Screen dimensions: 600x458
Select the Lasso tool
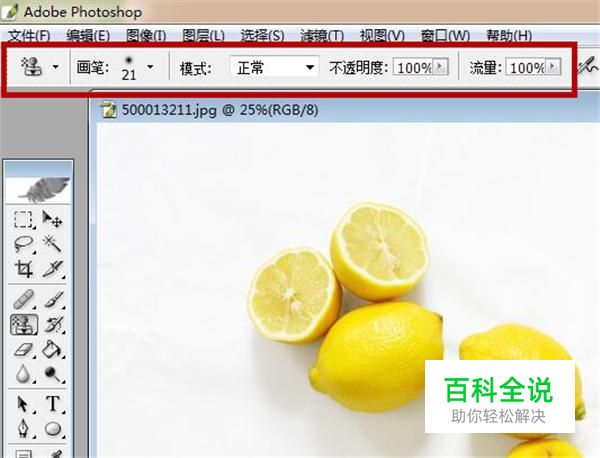(x=23, y=244)
